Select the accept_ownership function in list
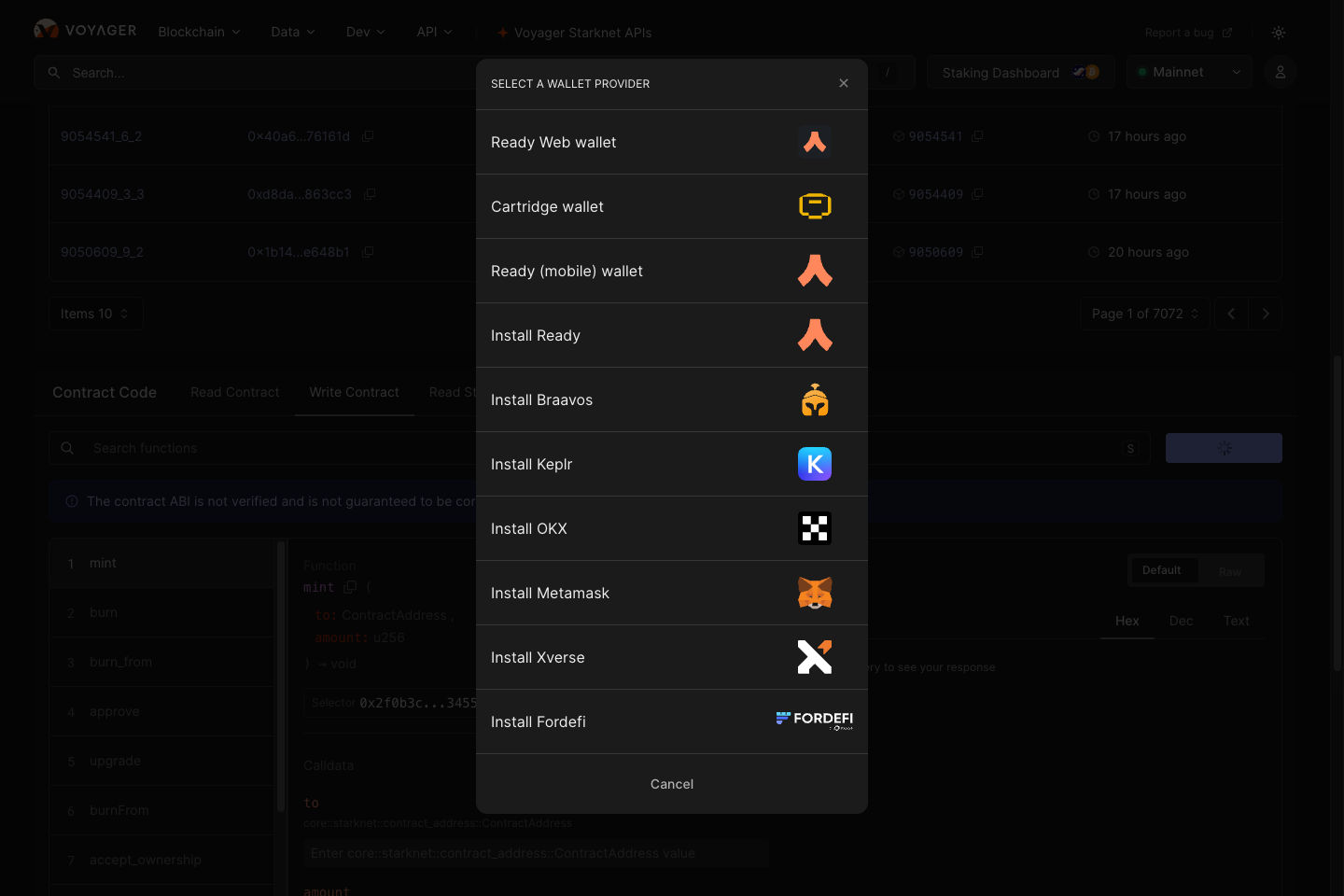This screenshot has height=896, width=1344. coord(163,860)
